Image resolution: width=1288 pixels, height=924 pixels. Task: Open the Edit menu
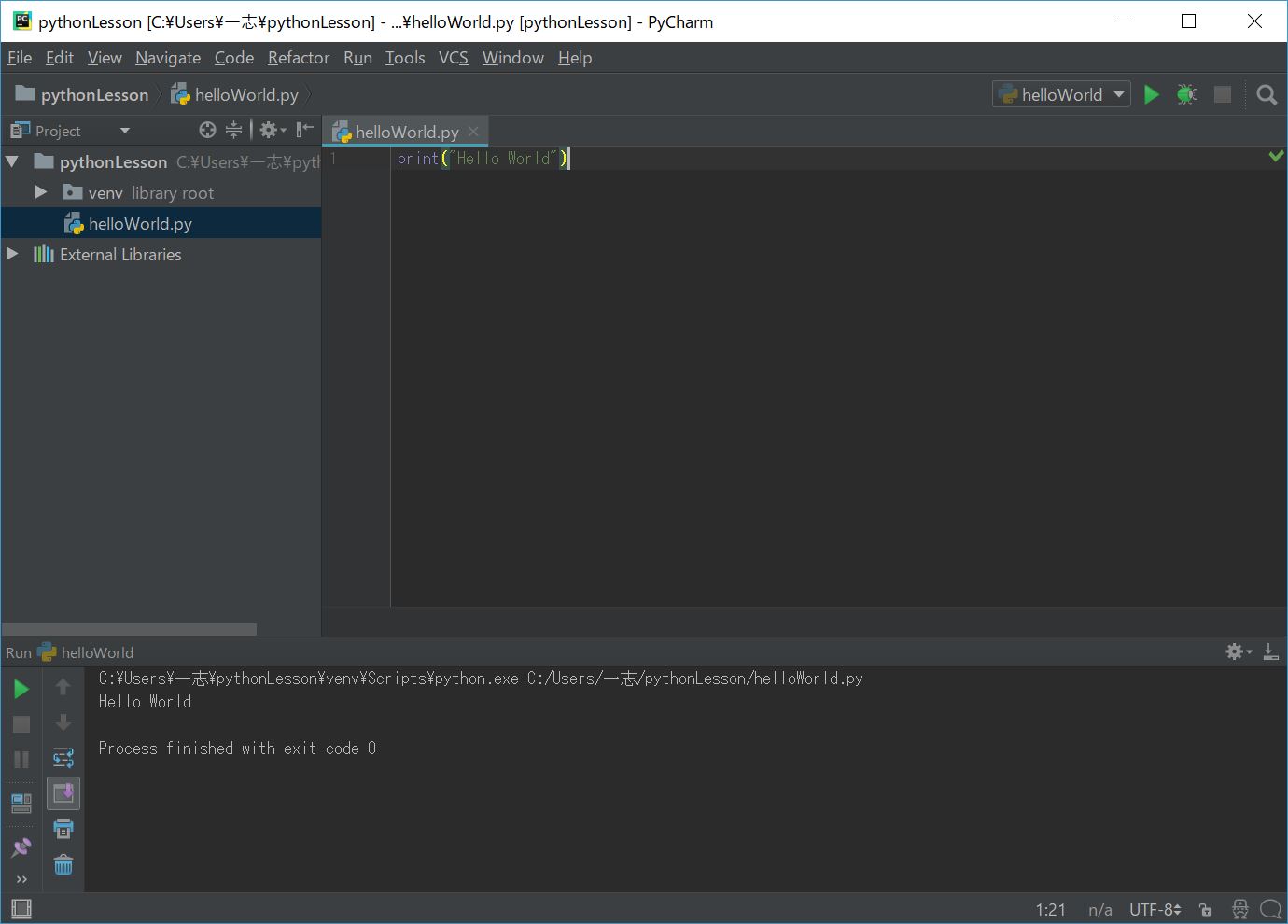tap(60, 58)
